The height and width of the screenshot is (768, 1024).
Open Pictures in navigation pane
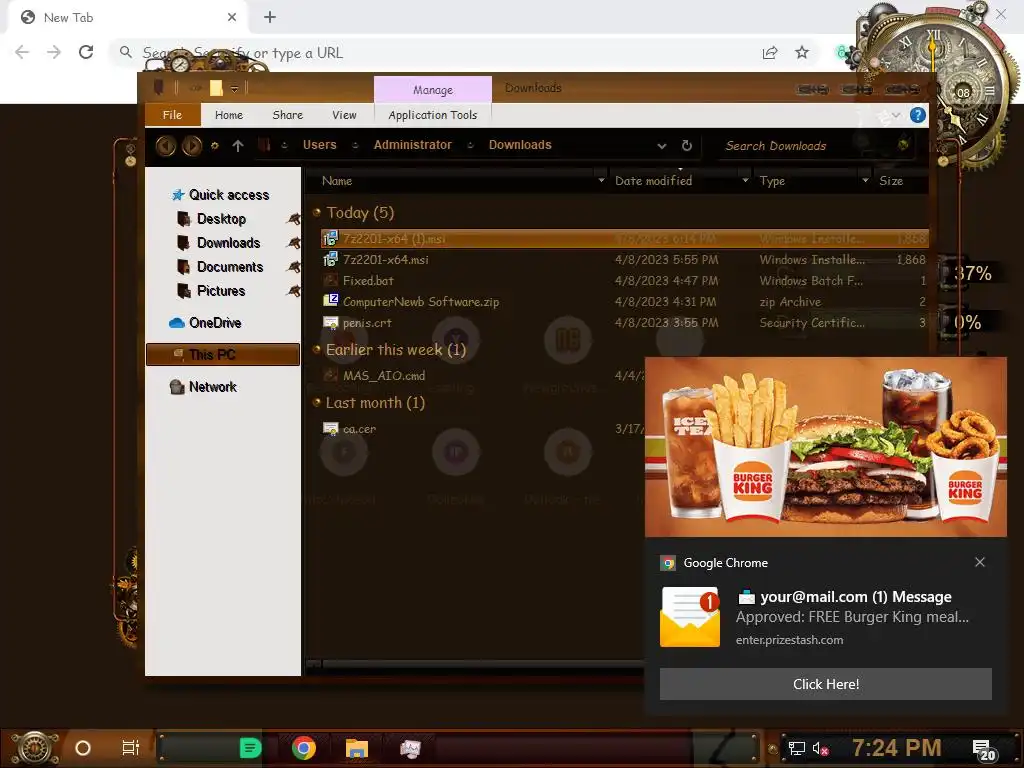[x=221, y=291]
